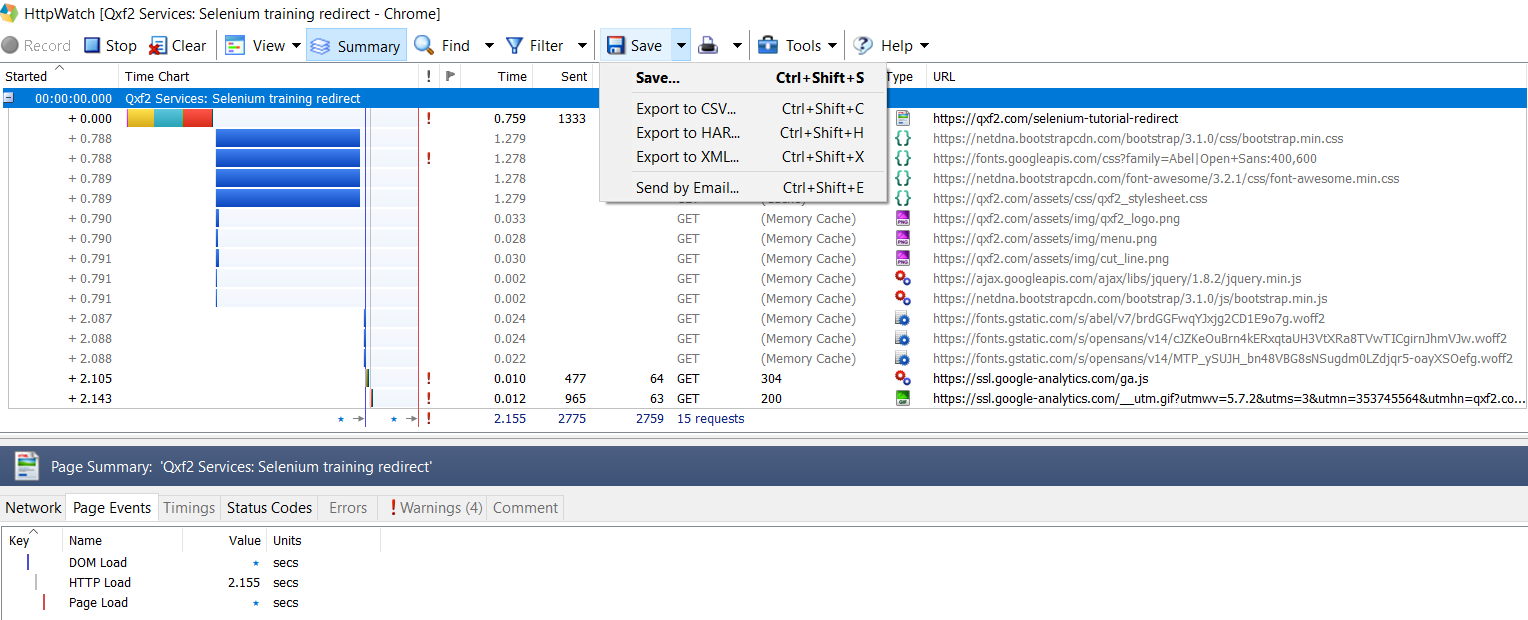
Task: Click the CSS type icon for font-awesome.min.css
Action: (903, 179)
